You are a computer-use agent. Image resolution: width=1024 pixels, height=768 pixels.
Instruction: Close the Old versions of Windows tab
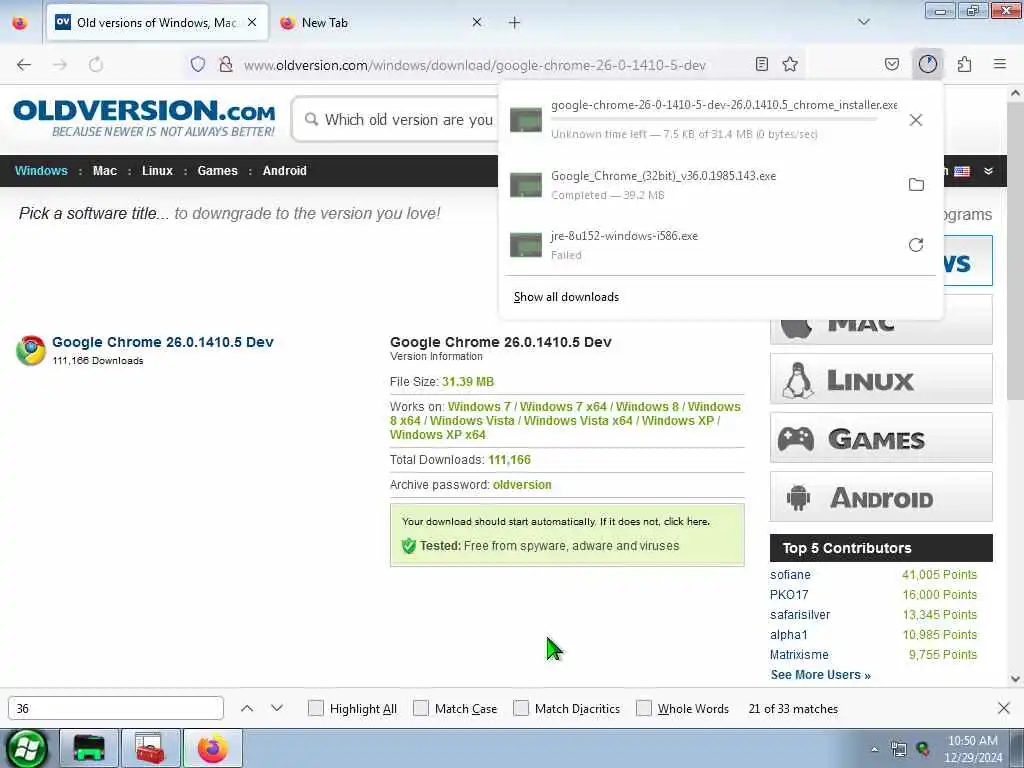(252, 22)
